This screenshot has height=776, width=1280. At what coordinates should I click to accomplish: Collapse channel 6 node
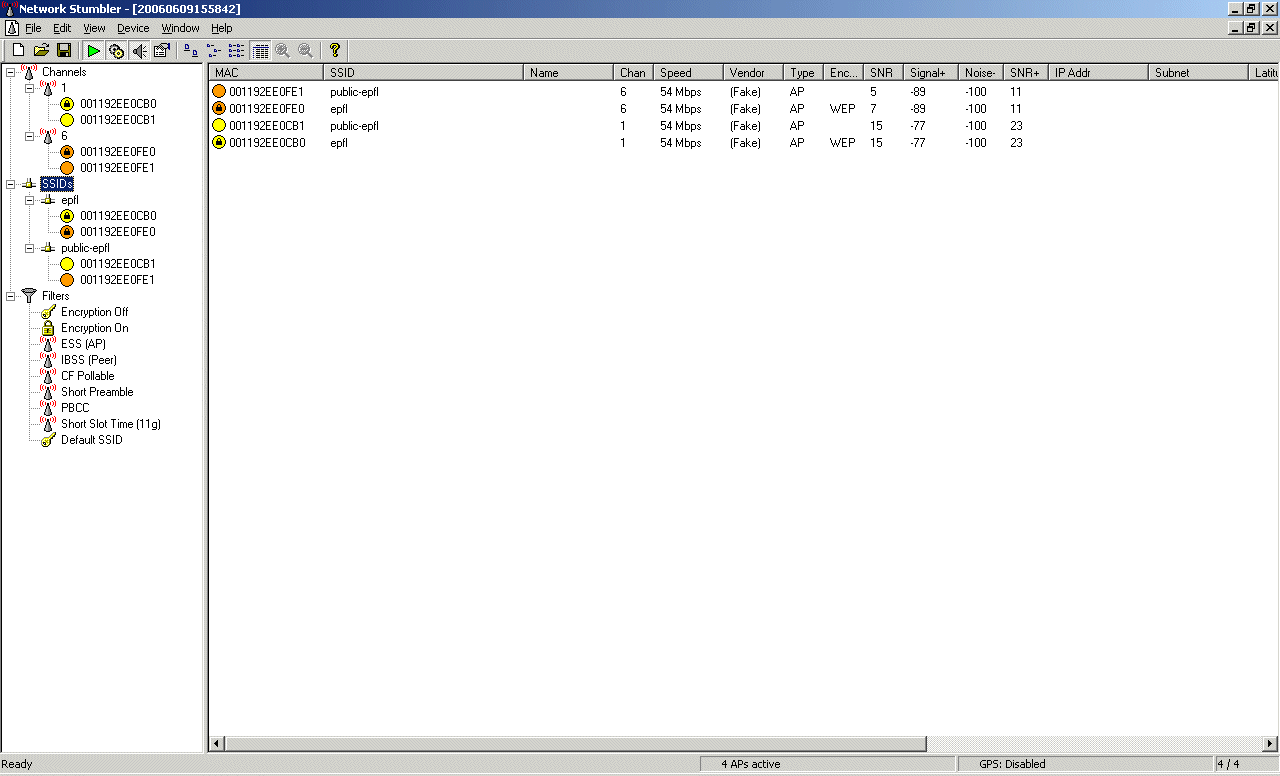click(x=29, y=136)
